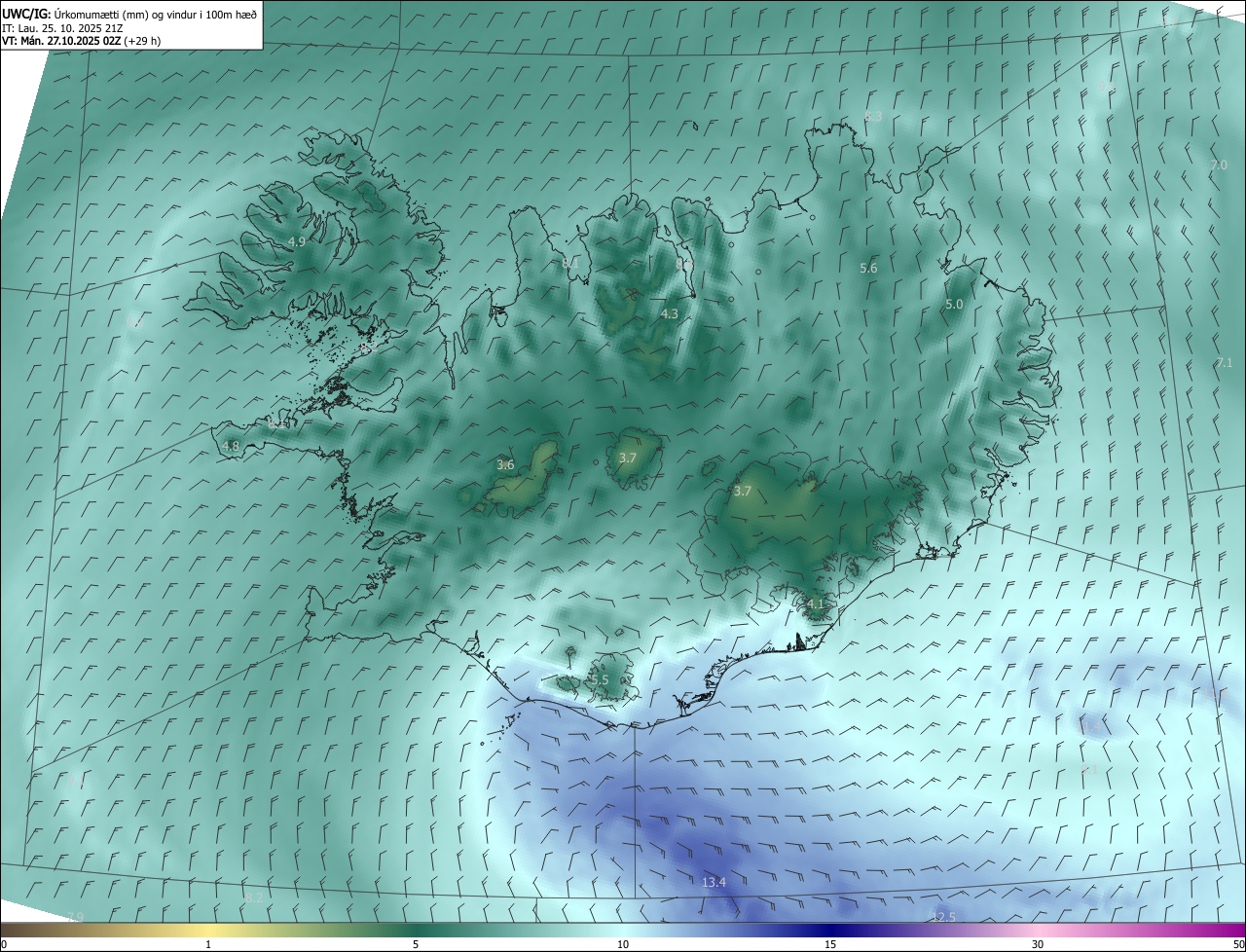Image resolution: width=1246 pixels, height=952 pixels.
Task: Click the colour scale tick label 15
Action: 830,944
